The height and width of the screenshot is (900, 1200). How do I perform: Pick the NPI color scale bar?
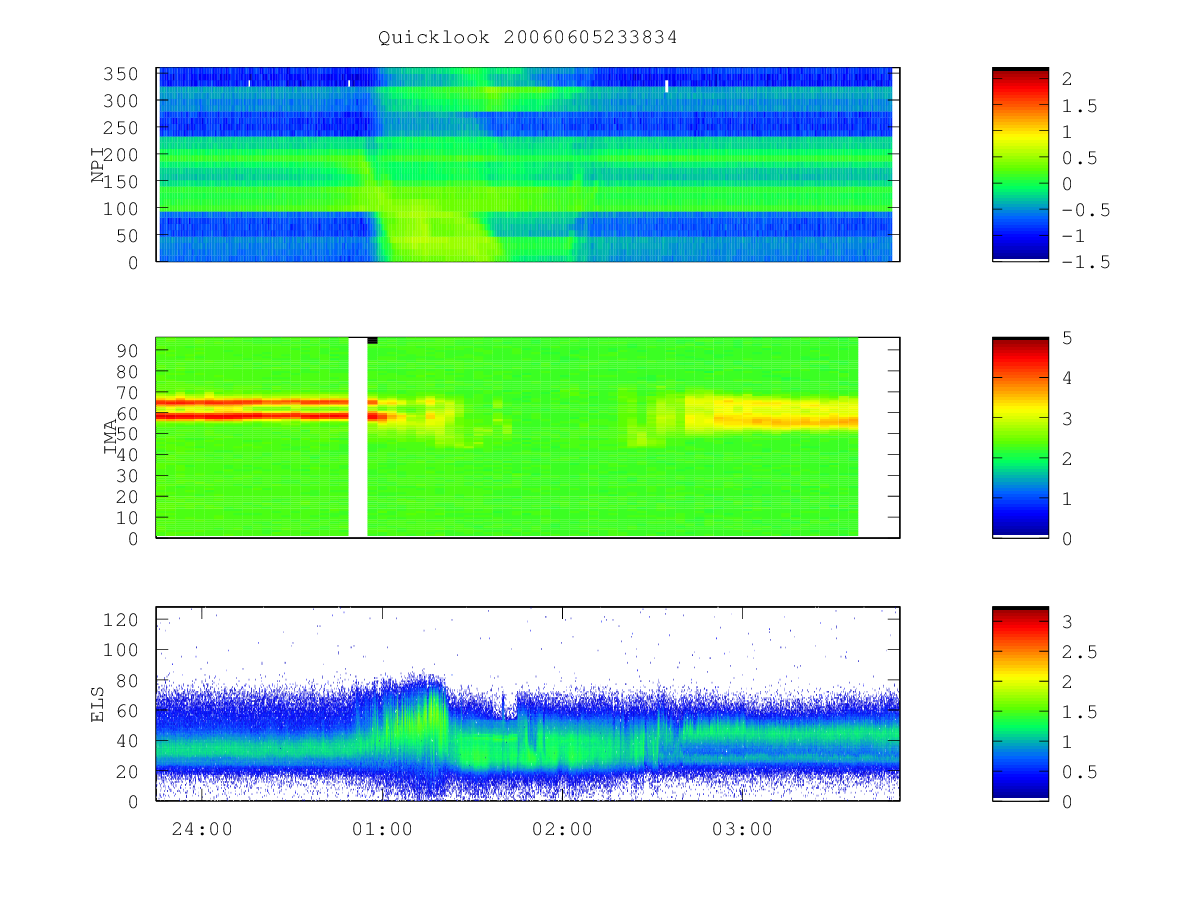click(1020, 164)
